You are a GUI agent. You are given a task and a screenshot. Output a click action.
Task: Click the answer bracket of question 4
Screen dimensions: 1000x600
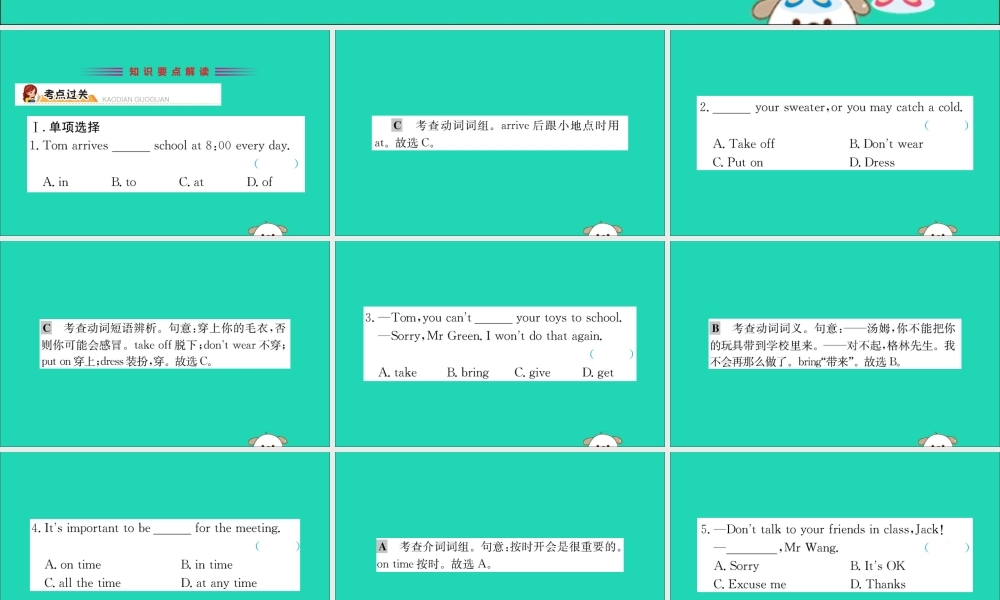coord(277,546)
